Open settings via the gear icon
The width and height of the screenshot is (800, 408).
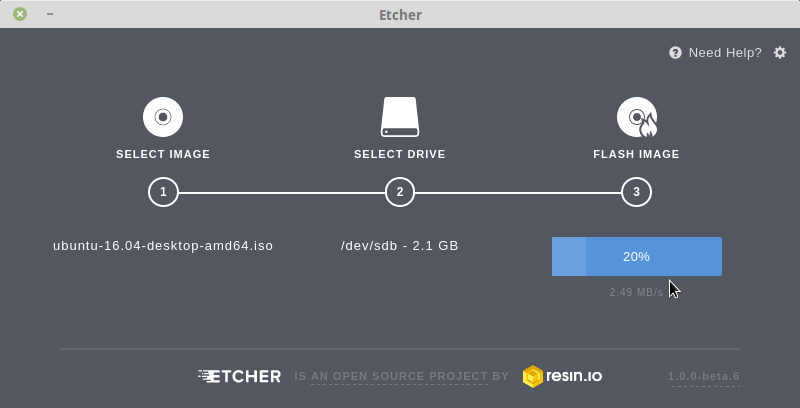pyautogui.click(x=780, y=52)
